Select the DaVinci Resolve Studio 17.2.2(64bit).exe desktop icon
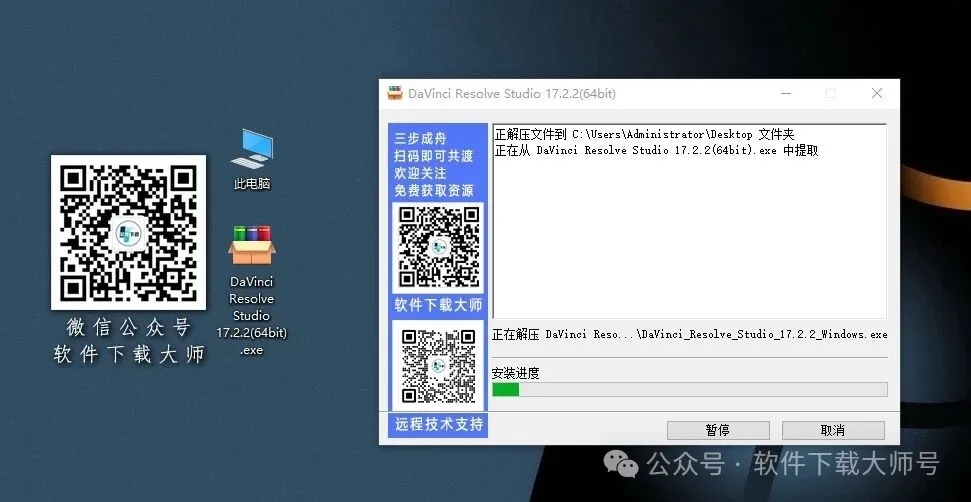 point(251,291)
